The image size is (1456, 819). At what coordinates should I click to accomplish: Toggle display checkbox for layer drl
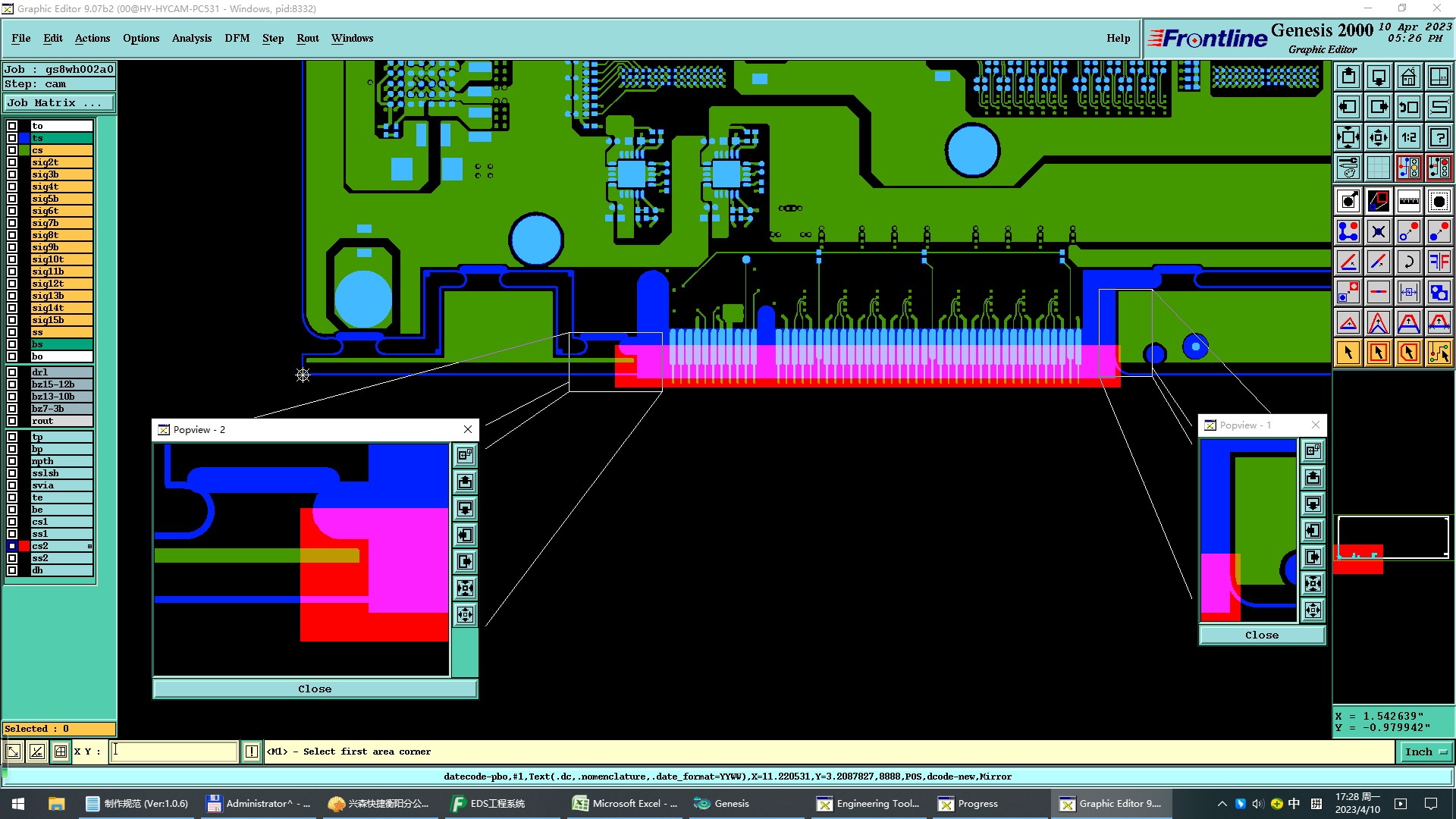pyautogui.click(x=12, y=372)
